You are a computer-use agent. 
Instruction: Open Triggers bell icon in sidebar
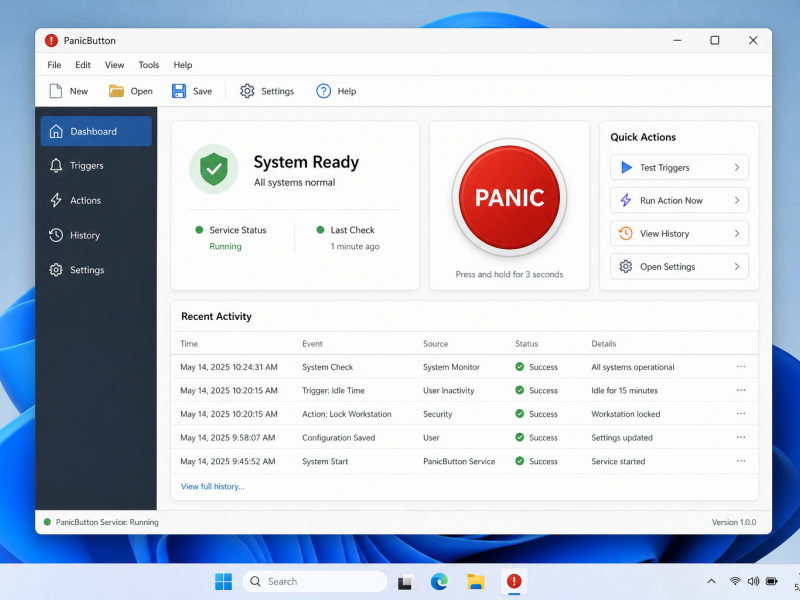[x=56, y=166]
